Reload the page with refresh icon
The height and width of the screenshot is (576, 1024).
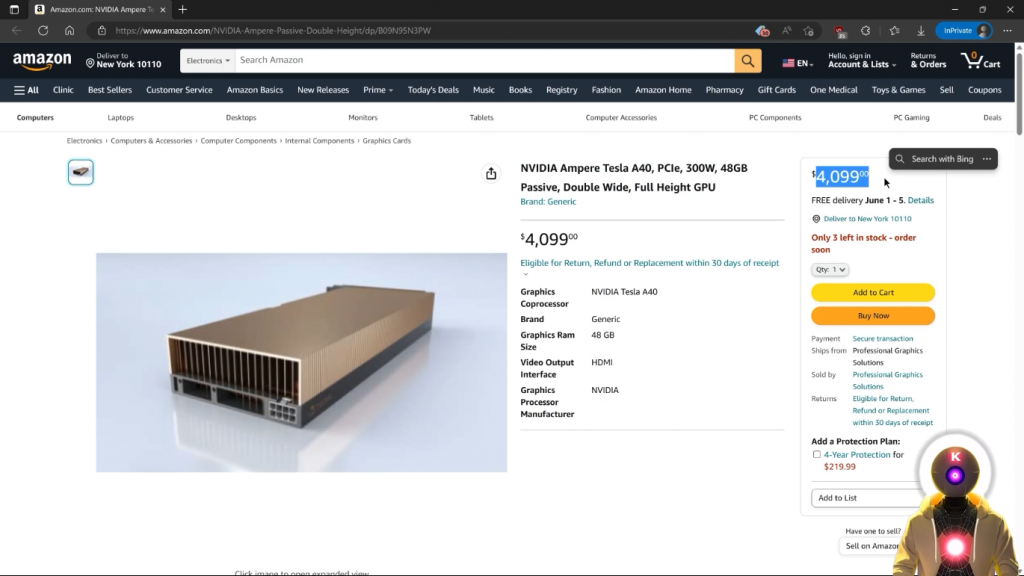43,31
